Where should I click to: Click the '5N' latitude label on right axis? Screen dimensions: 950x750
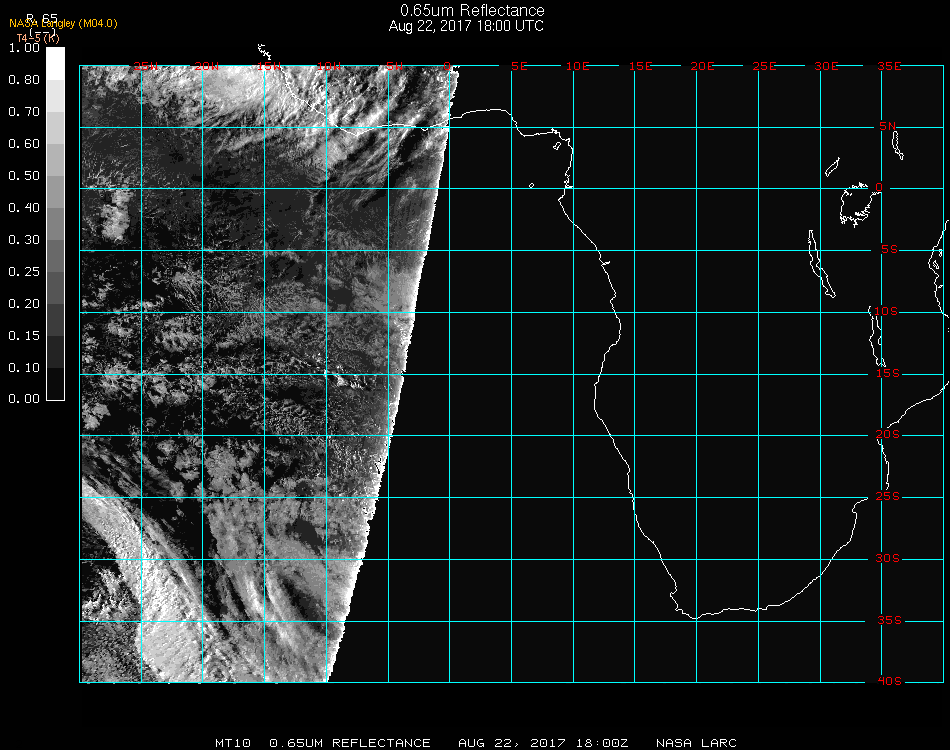coord(888,126)
